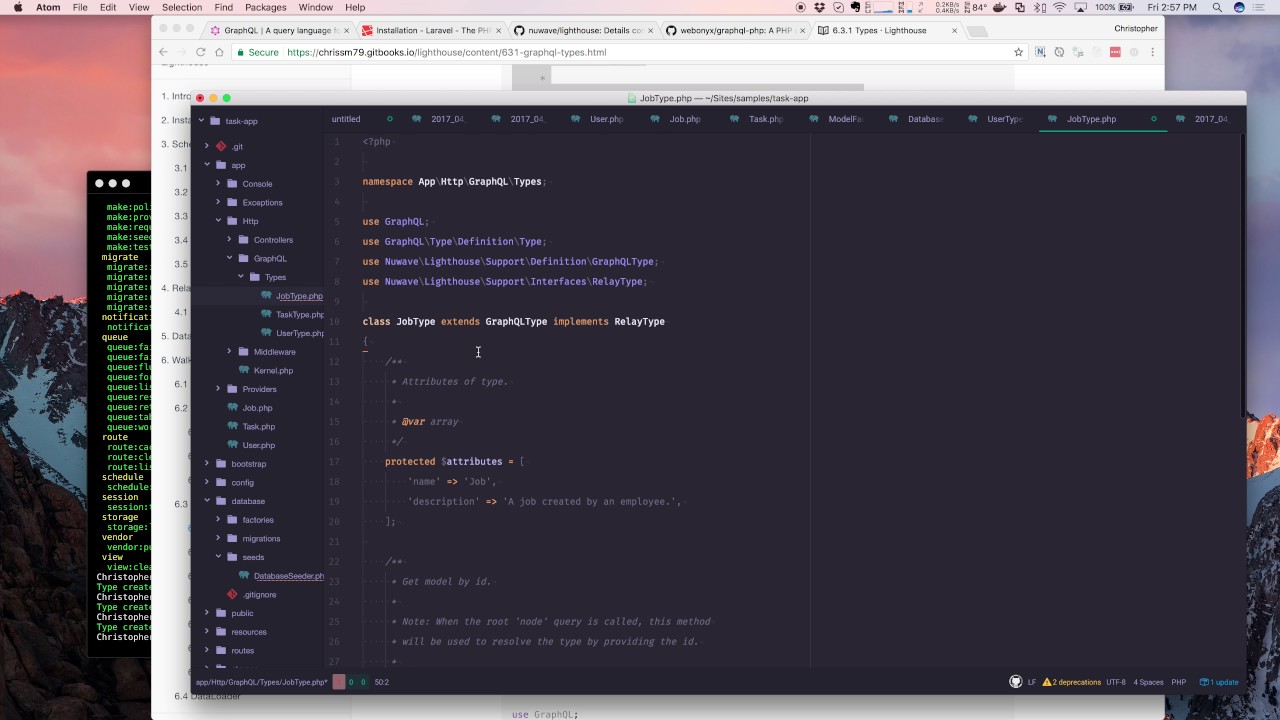Expand the Exceptions folder
The width and height of the screenshot is (1280, 720).
tap(218, 202)
